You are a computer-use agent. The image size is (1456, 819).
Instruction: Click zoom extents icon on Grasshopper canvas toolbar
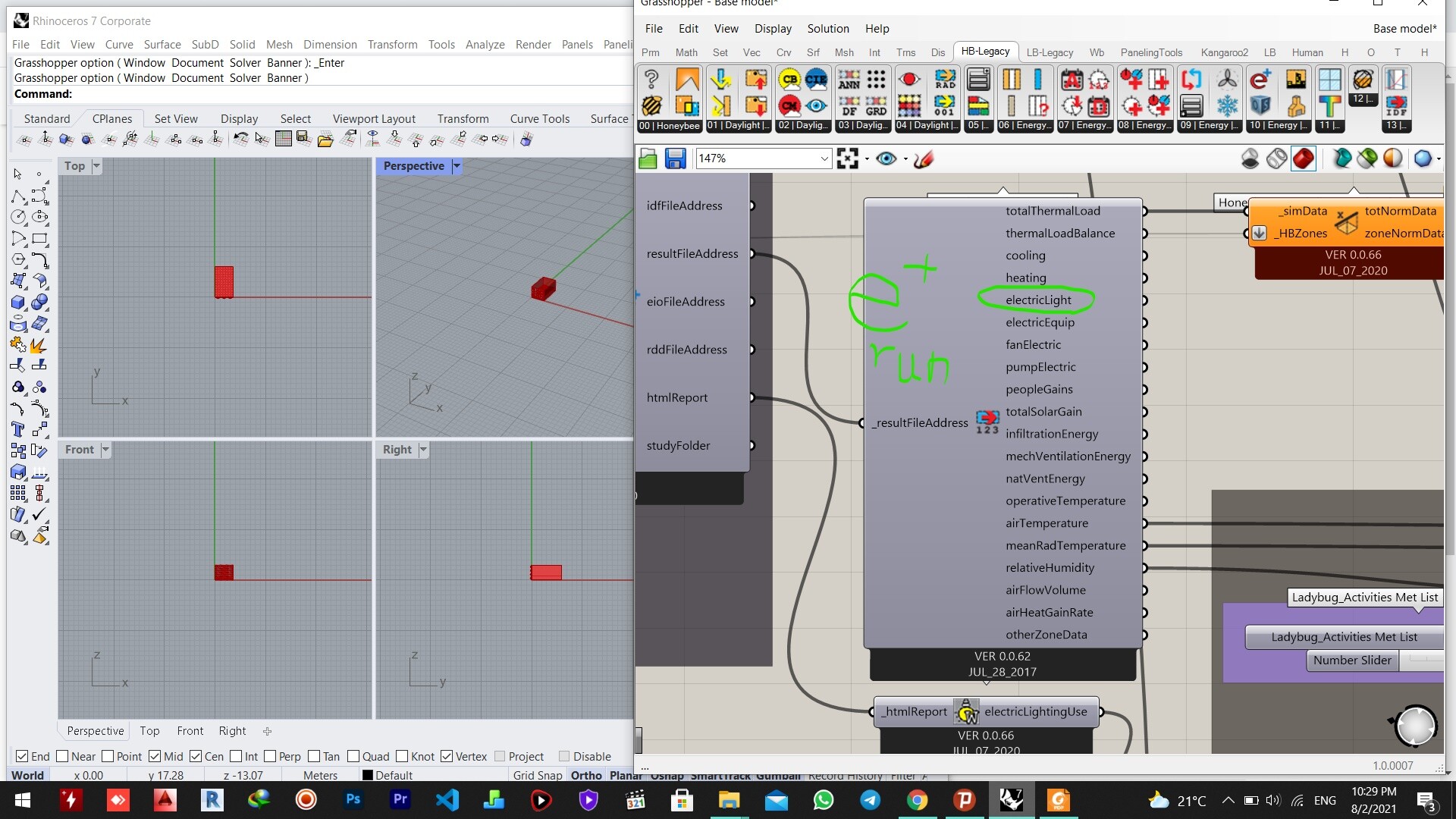point(848,158)
